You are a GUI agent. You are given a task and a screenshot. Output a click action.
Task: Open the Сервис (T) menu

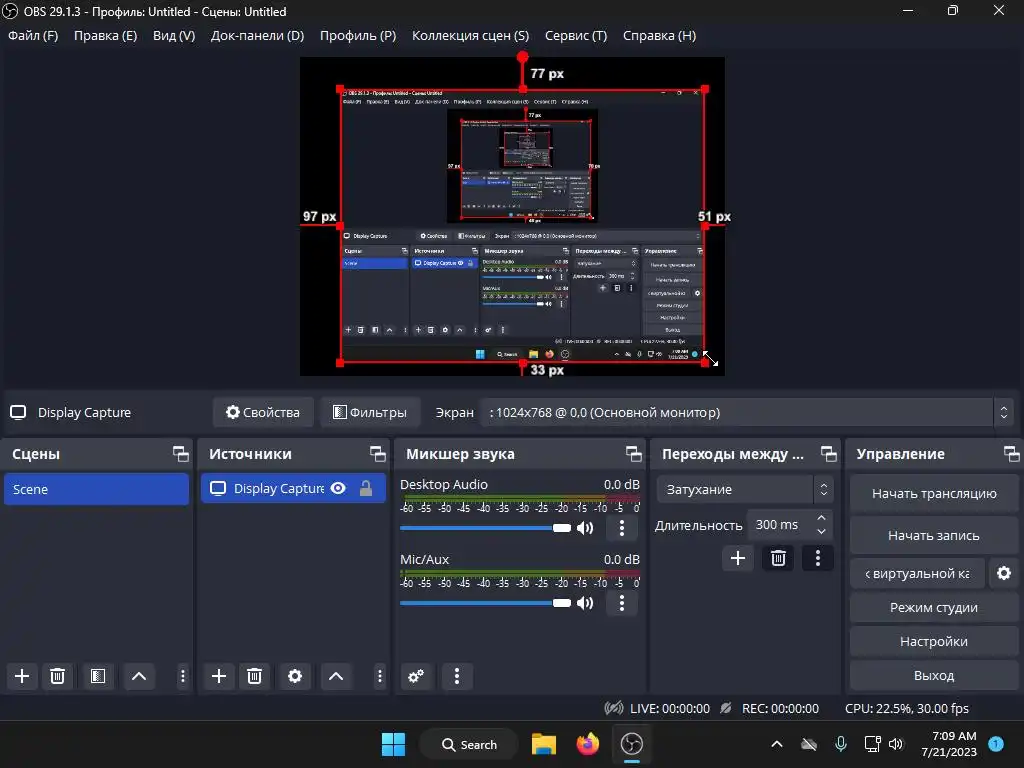(576, 35)
